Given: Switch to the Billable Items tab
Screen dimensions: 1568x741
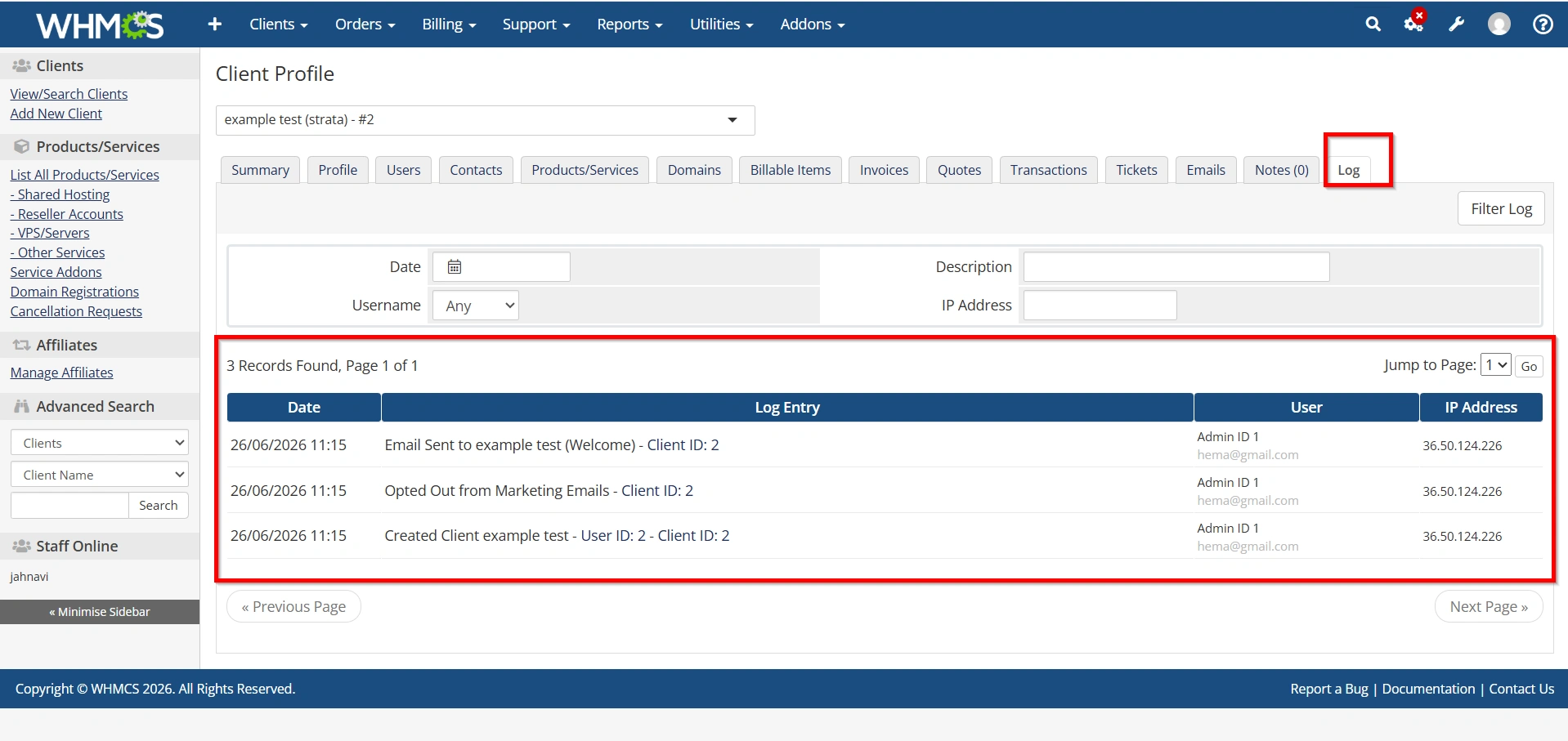Looking at the screenshot, I should click(791, 170).
